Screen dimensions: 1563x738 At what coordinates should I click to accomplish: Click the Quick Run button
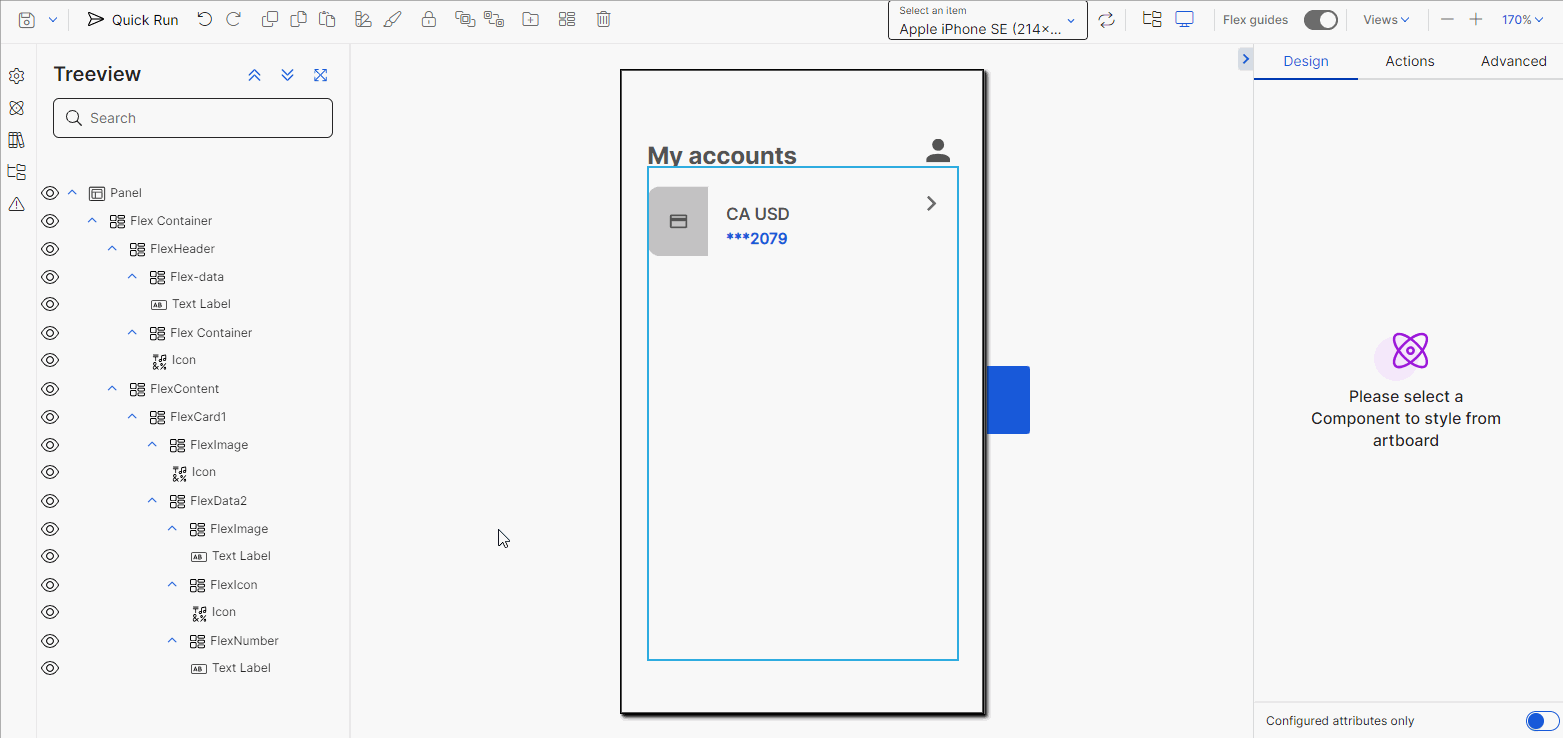coord(133,19)
